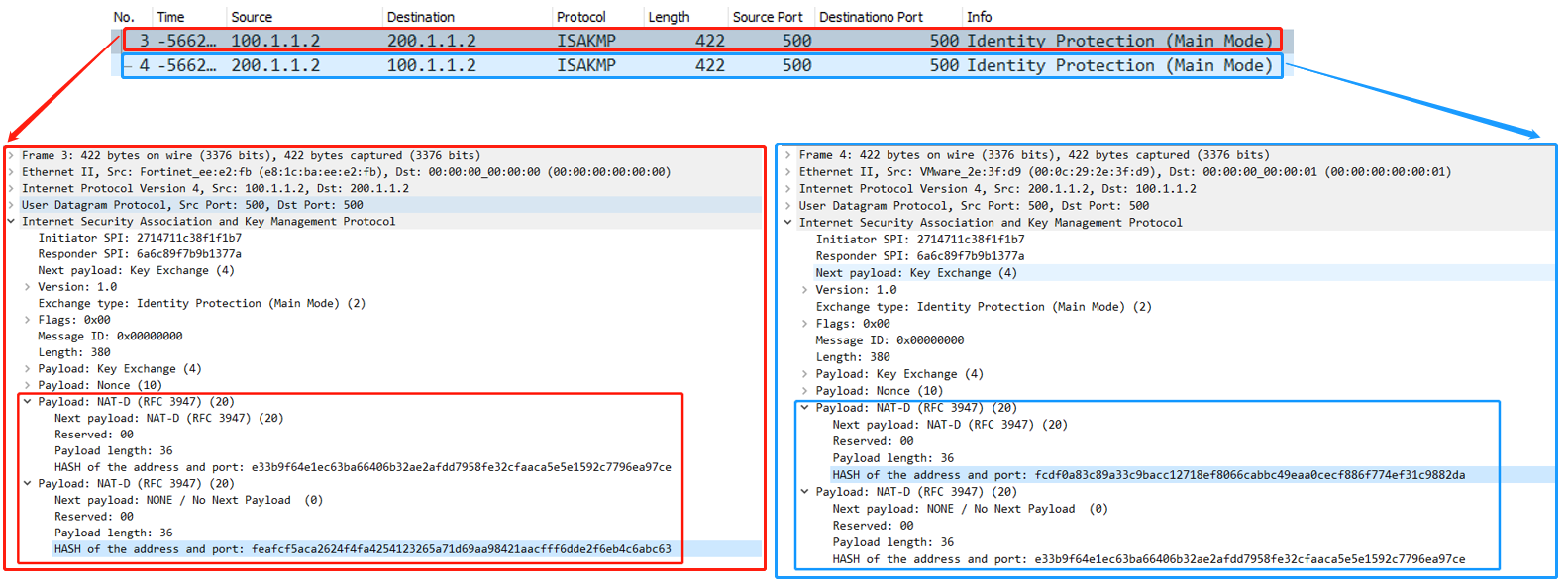Click the Info column header
Viewport: 1568px width, 582px height.
pos(979,17)
